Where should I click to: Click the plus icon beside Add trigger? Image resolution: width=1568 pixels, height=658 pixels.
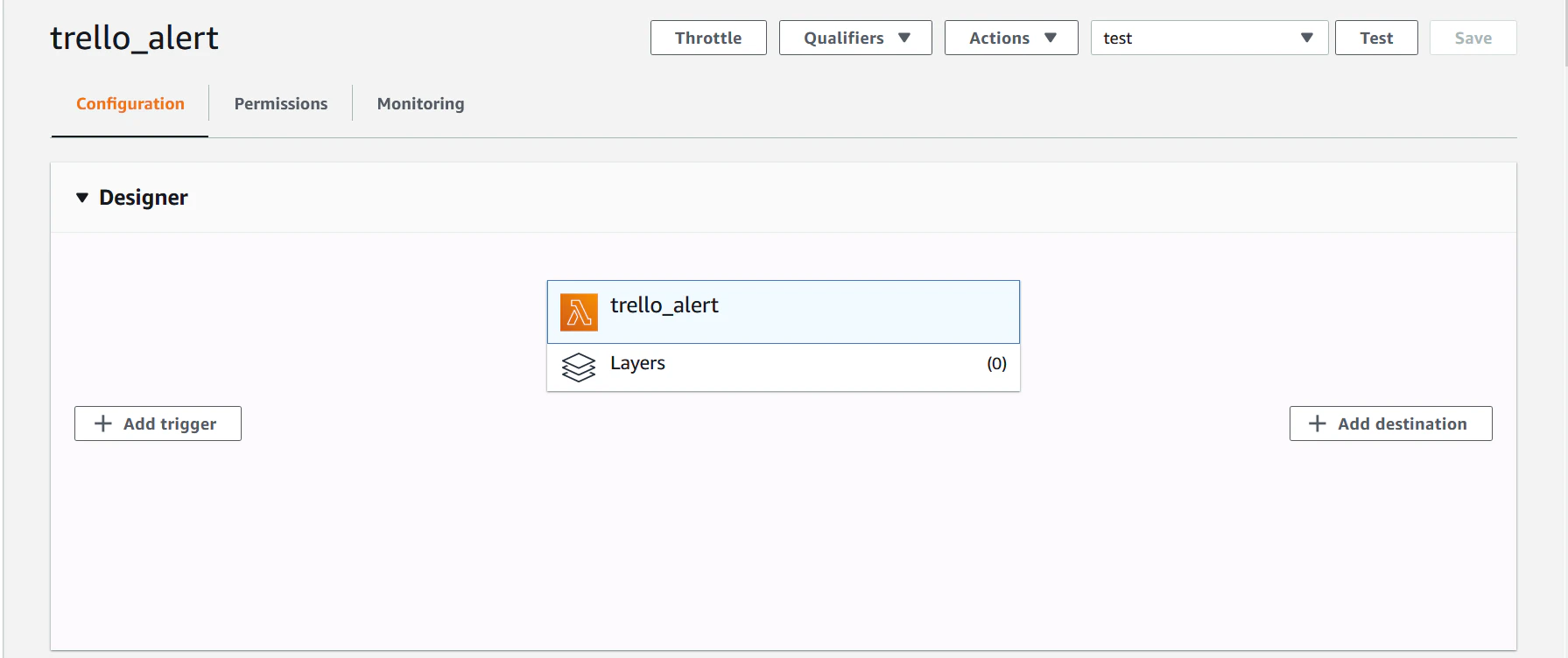[103, 423]
